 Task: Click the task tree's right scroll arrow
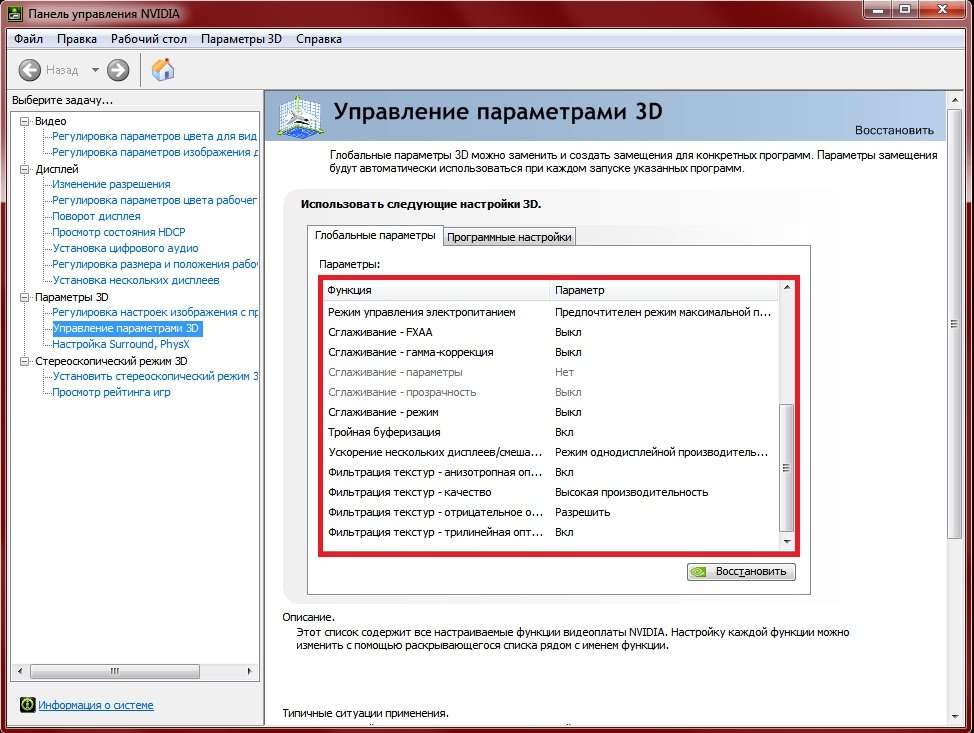pos(250,672)
